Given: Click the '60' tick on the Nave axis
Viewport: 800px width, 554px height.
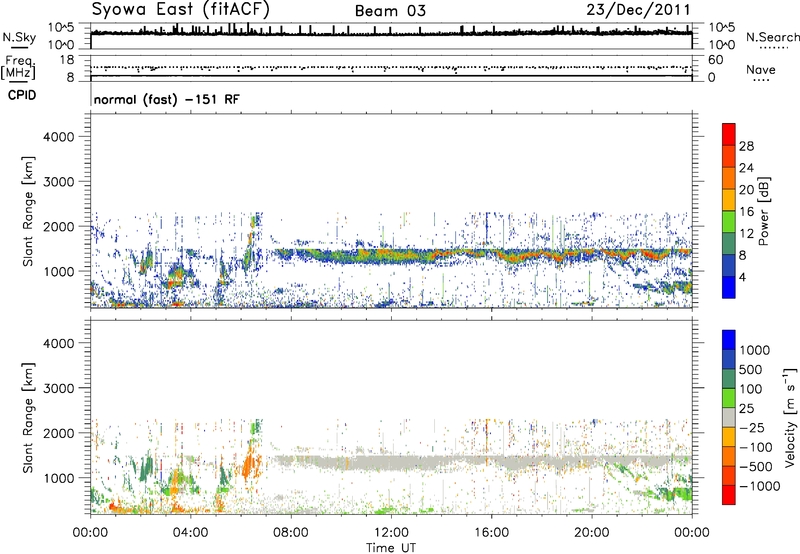Looking at the screenshot, I should 715,60.
